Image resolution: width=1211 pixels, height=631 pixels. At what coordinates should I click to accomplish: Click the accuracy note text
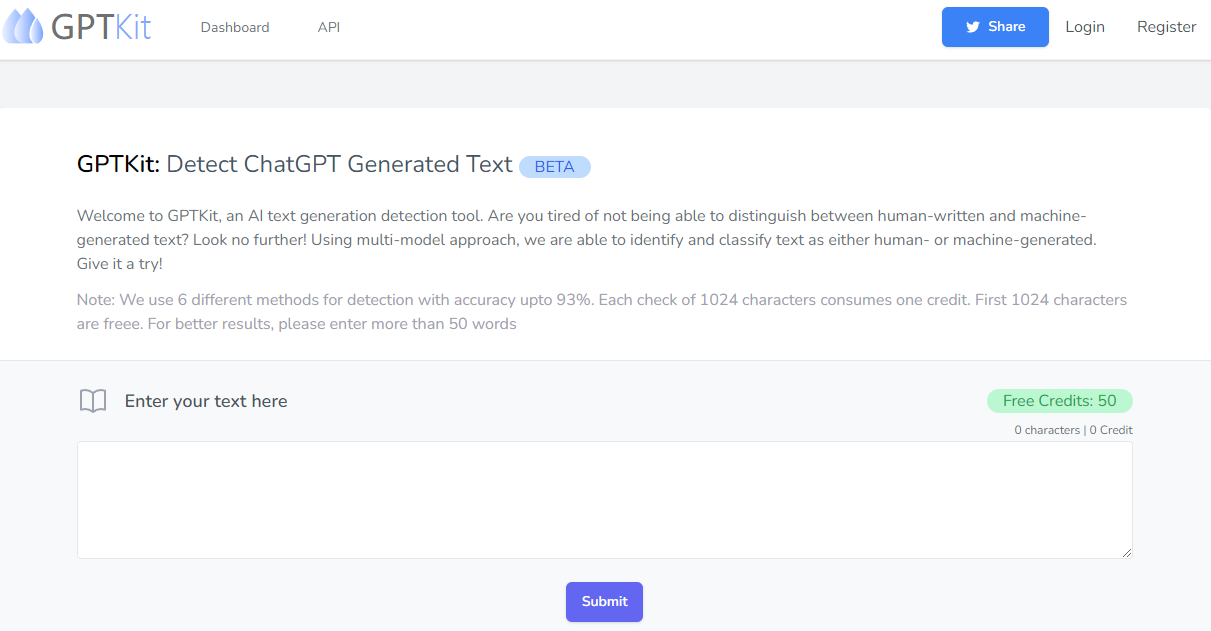tap(600, 310)
